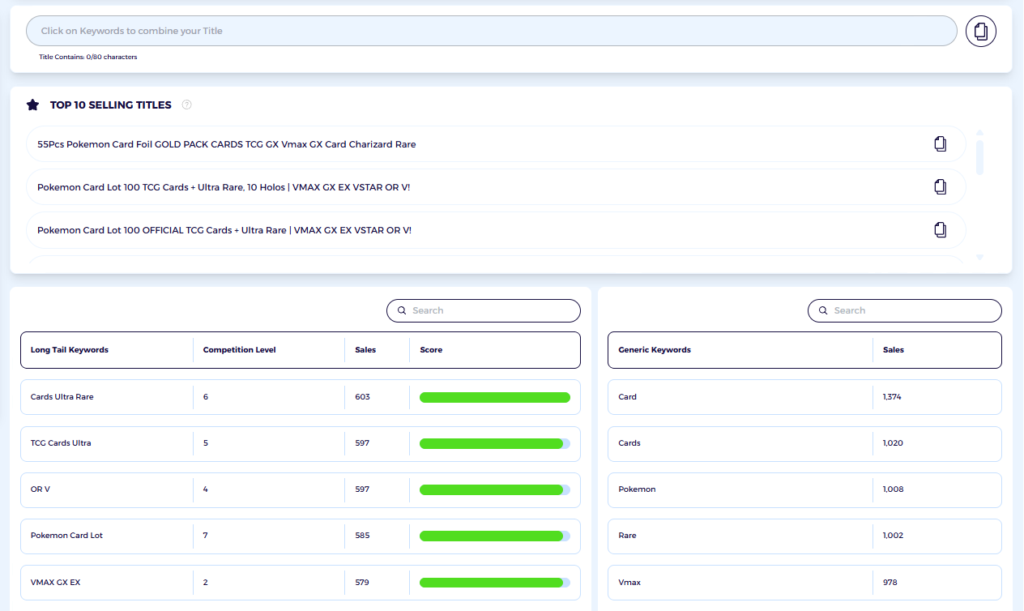
Task: Sort by Competition Level column header
Action: tap(239, 350)
